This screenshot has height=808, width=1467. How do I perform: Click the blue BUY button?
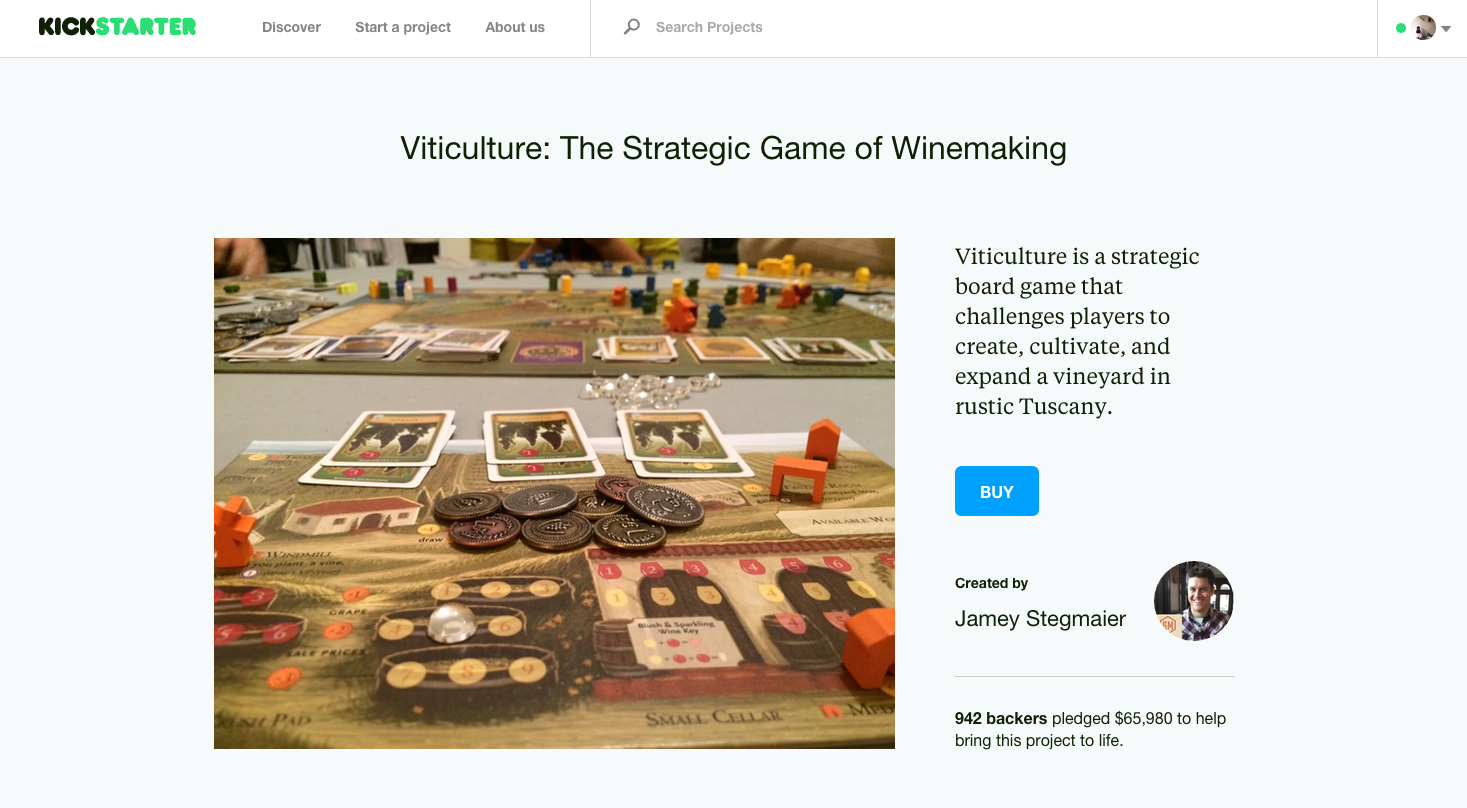(x=997, y=491)
